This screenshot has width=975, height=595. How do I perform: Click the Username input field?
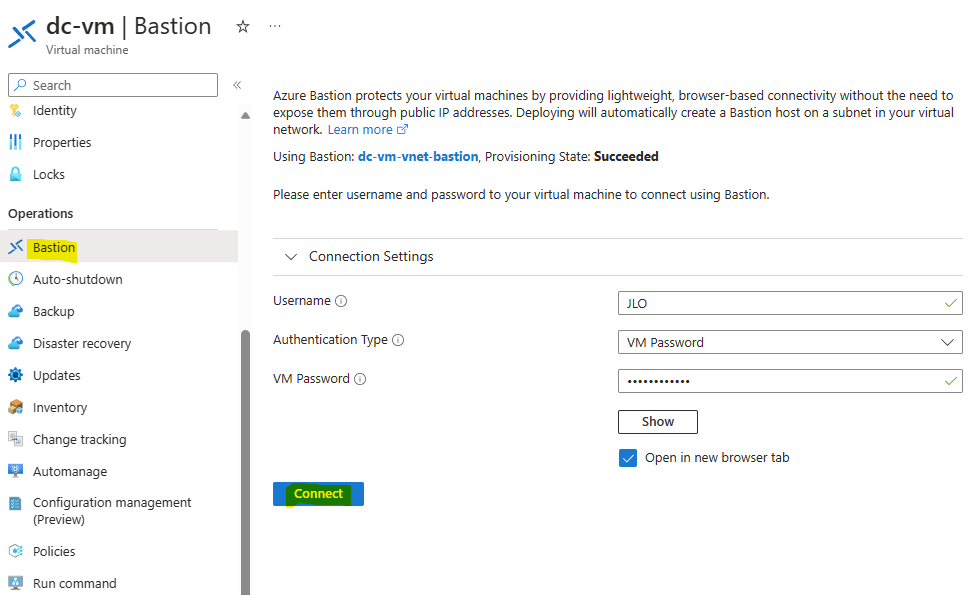(790, 303)
